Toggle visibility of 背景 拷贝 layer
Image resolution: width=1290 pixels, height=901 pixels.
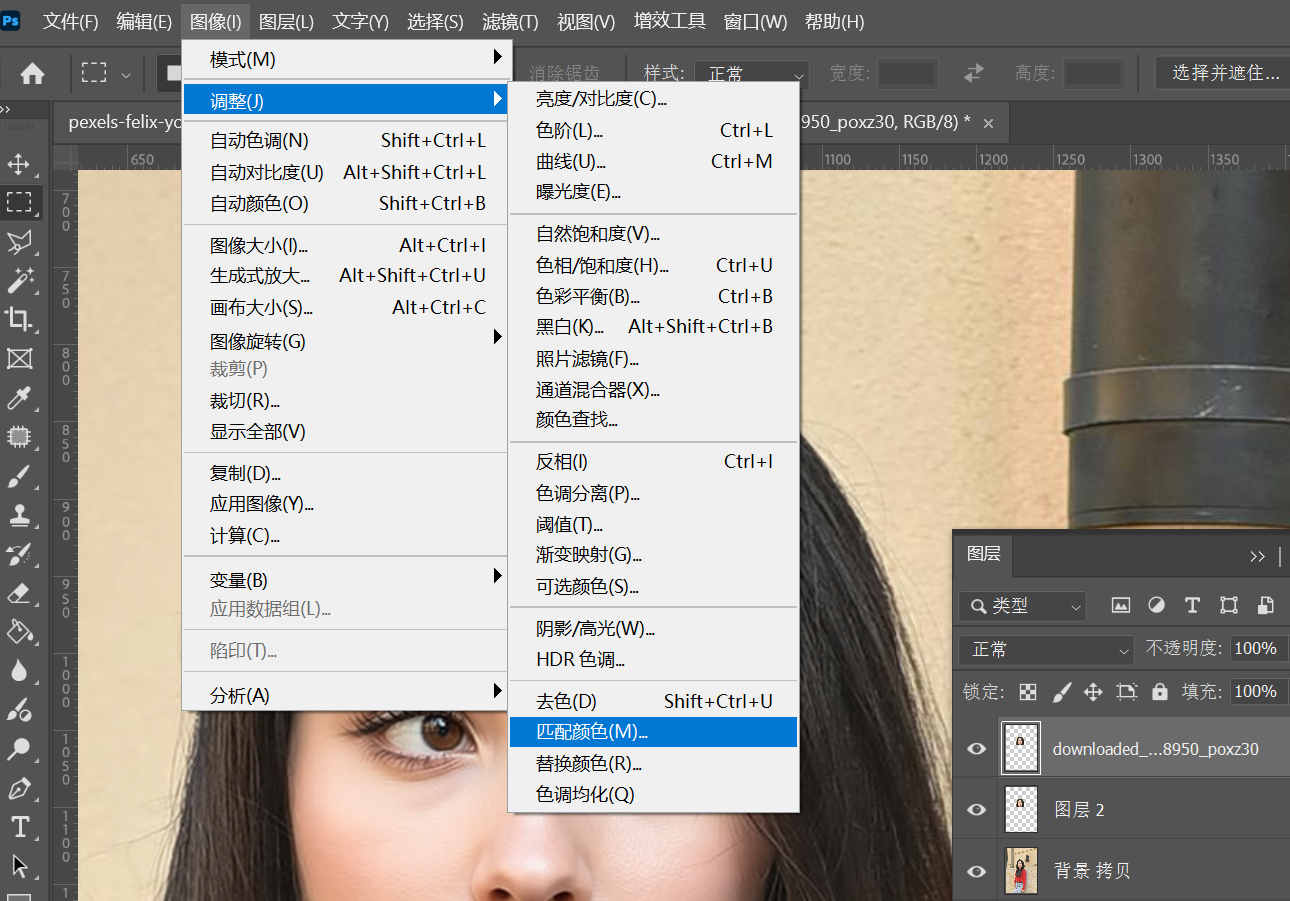pos(976,871)
